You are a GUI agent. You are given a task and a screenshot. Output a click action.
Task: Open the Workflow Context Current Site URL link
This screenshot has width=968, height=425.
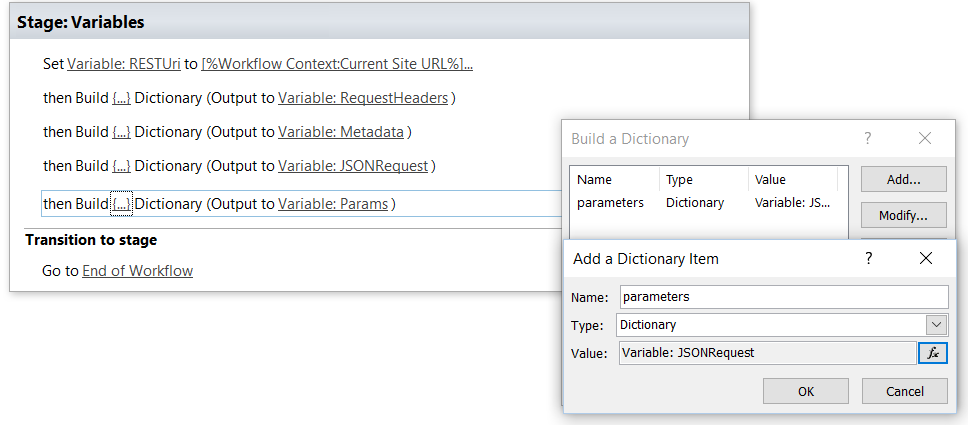coord(337,64)
